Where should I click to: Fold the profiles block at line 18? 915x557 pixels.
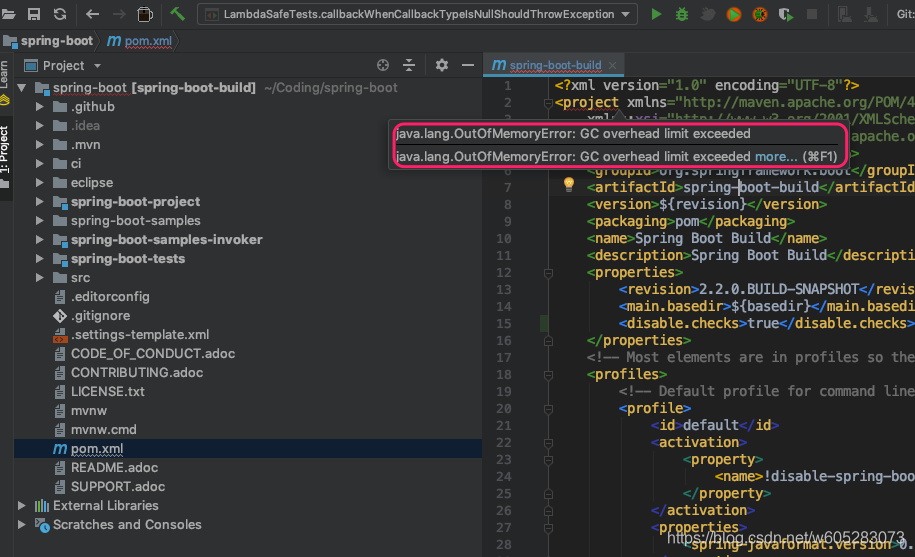click(548, 375)
